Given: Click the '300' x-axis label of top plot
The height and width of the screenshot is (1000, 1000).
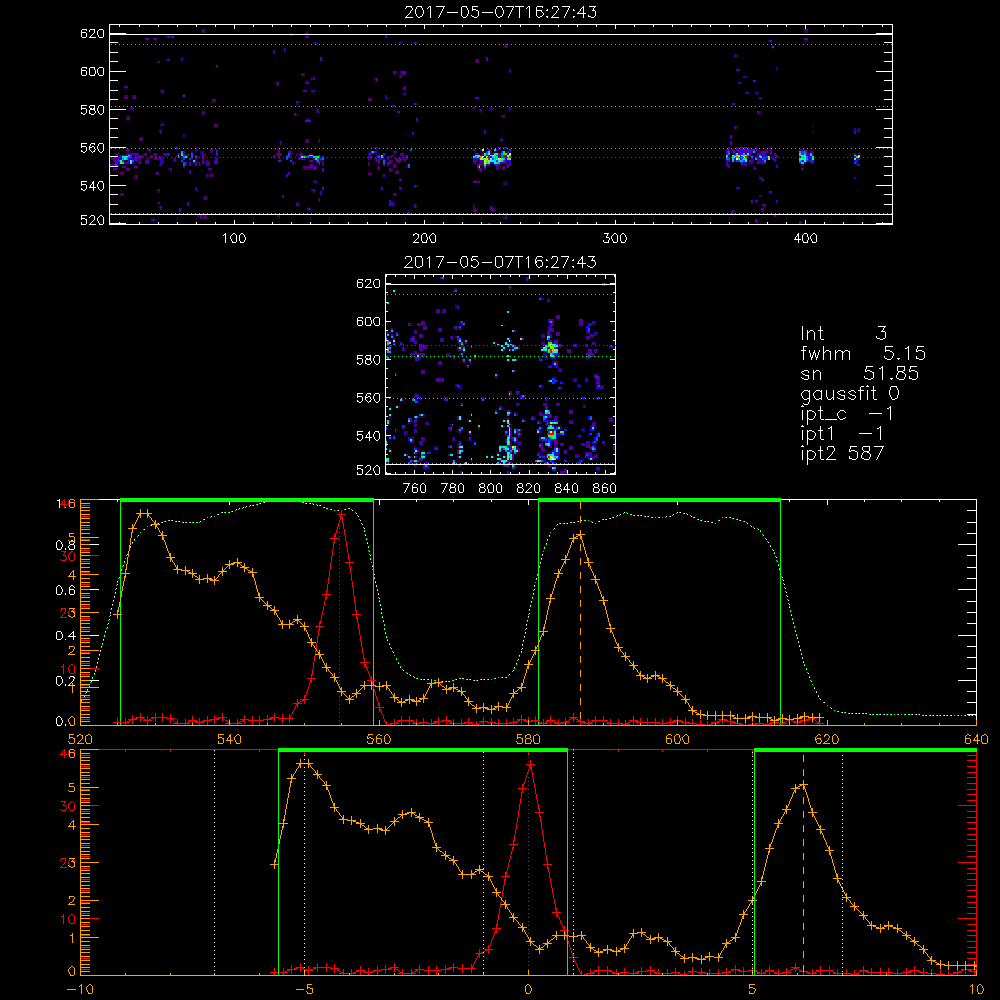Looking at the screenshot, I should (x=615, y=239).
